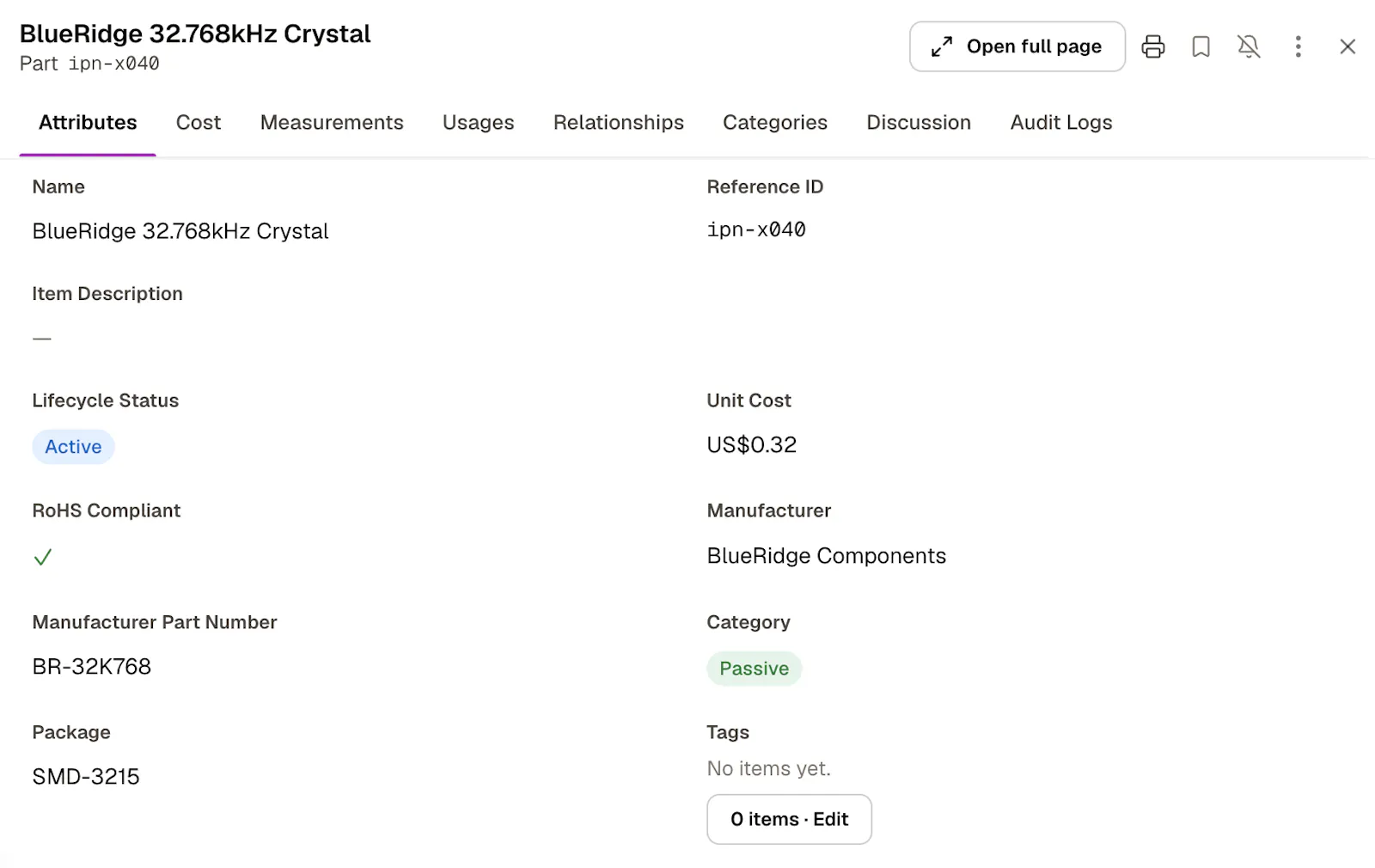The height and width of the screenshot is (868, 1375).
Task: Click the Attributes tab
Action: (x=88, y=123)
